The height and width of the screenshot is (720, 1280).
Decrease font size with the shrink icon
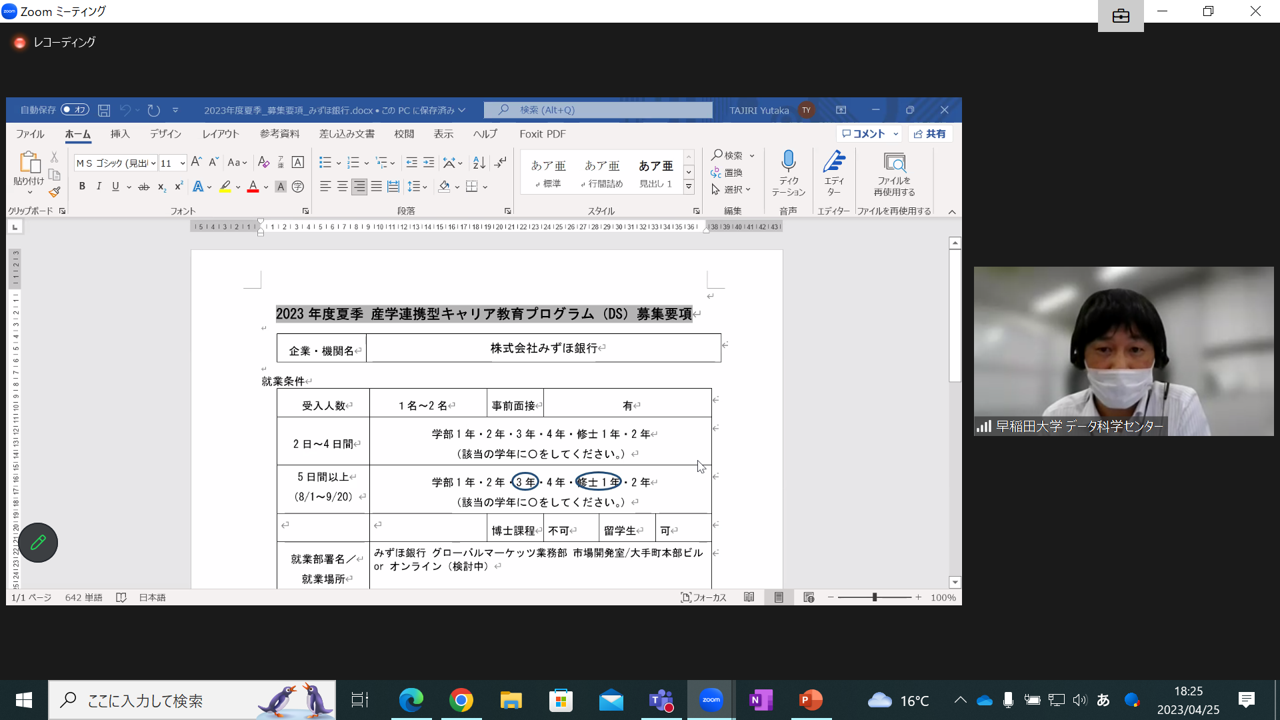[x=213, y=162]
